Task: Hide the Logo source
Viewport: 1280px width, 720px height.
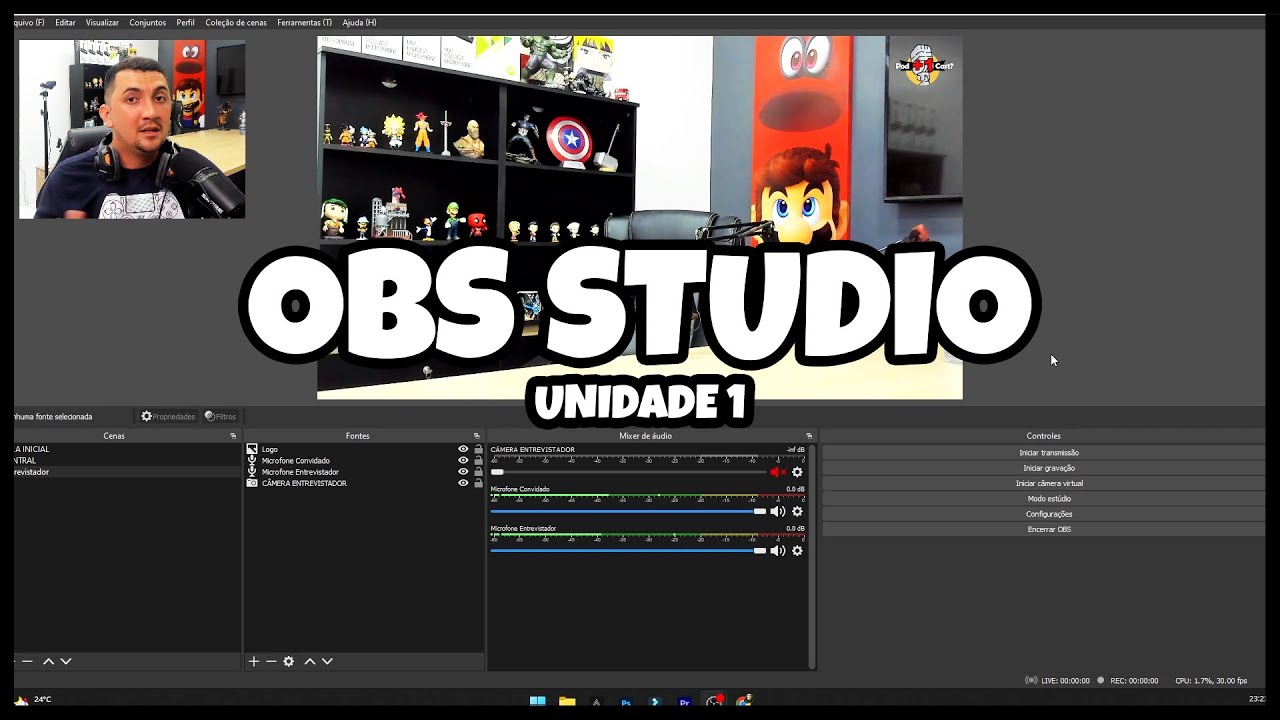Action: pos(463,449)
